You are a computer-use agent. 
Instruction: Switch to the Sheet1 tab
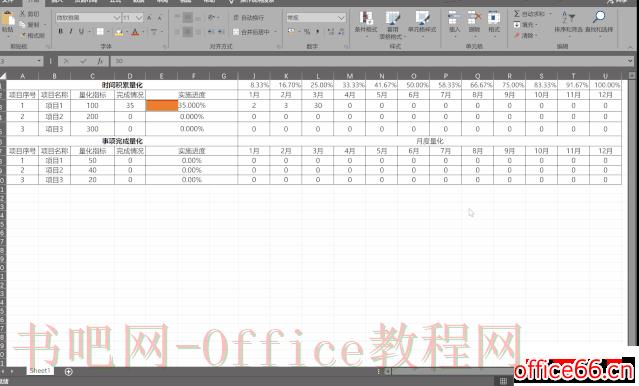pyautogui.click(x=40, y=371)
